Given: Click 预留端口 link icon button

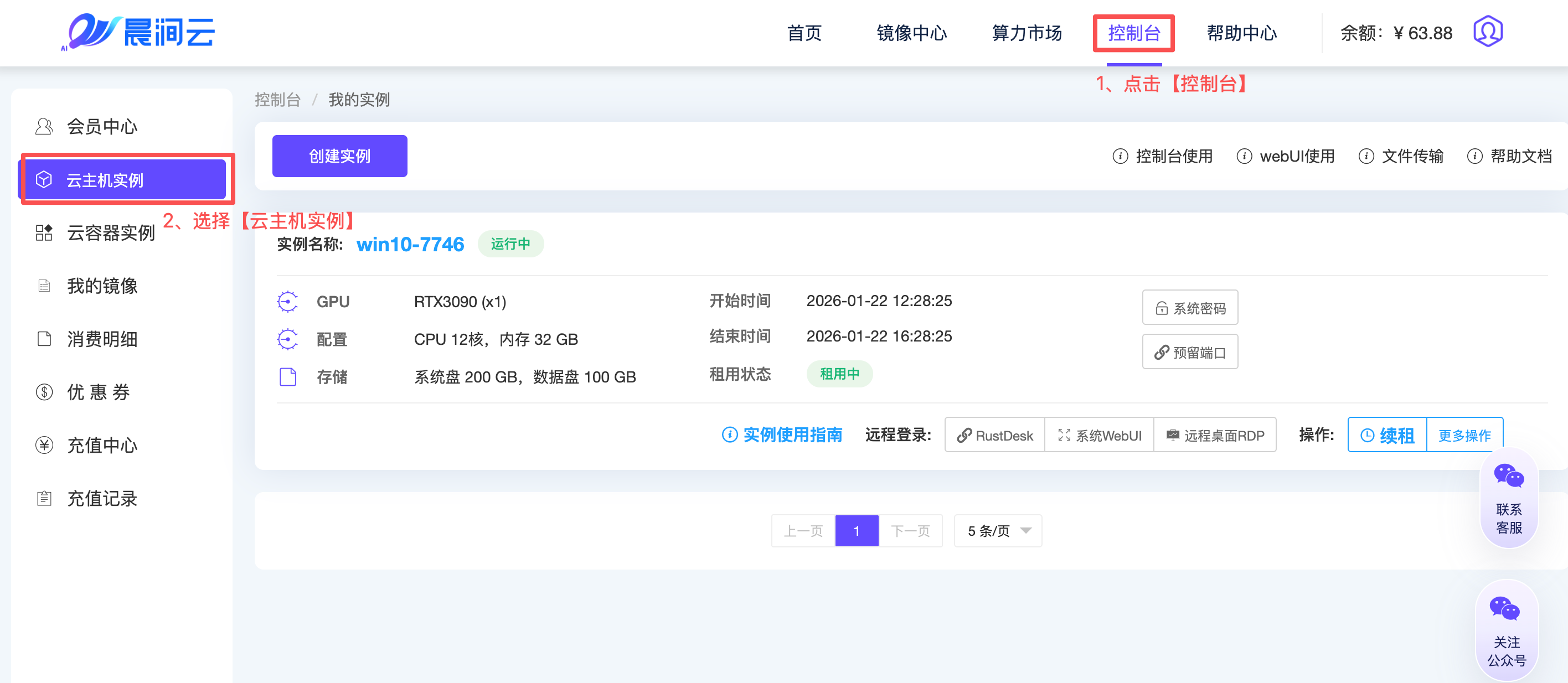Looking at the screenshot, I should [x=1189, y=353].
